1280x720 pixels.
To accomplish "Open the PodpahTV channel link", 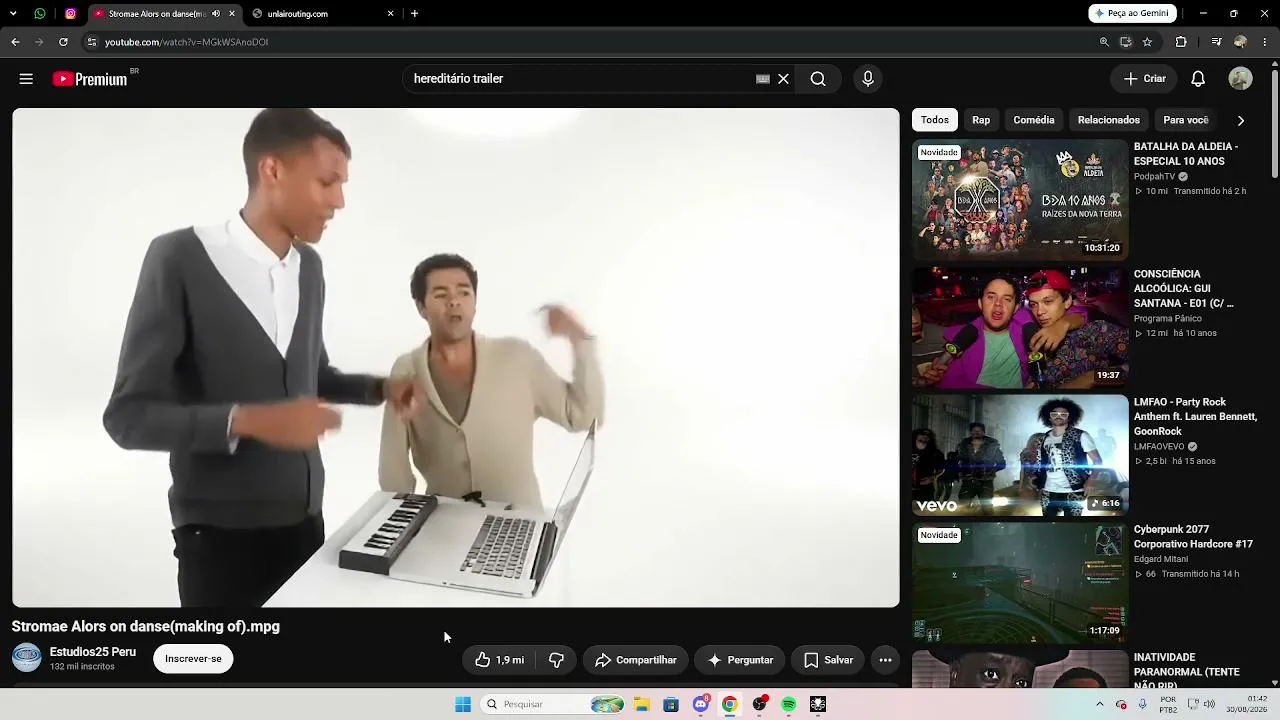I will click(x=1155, y=177).
